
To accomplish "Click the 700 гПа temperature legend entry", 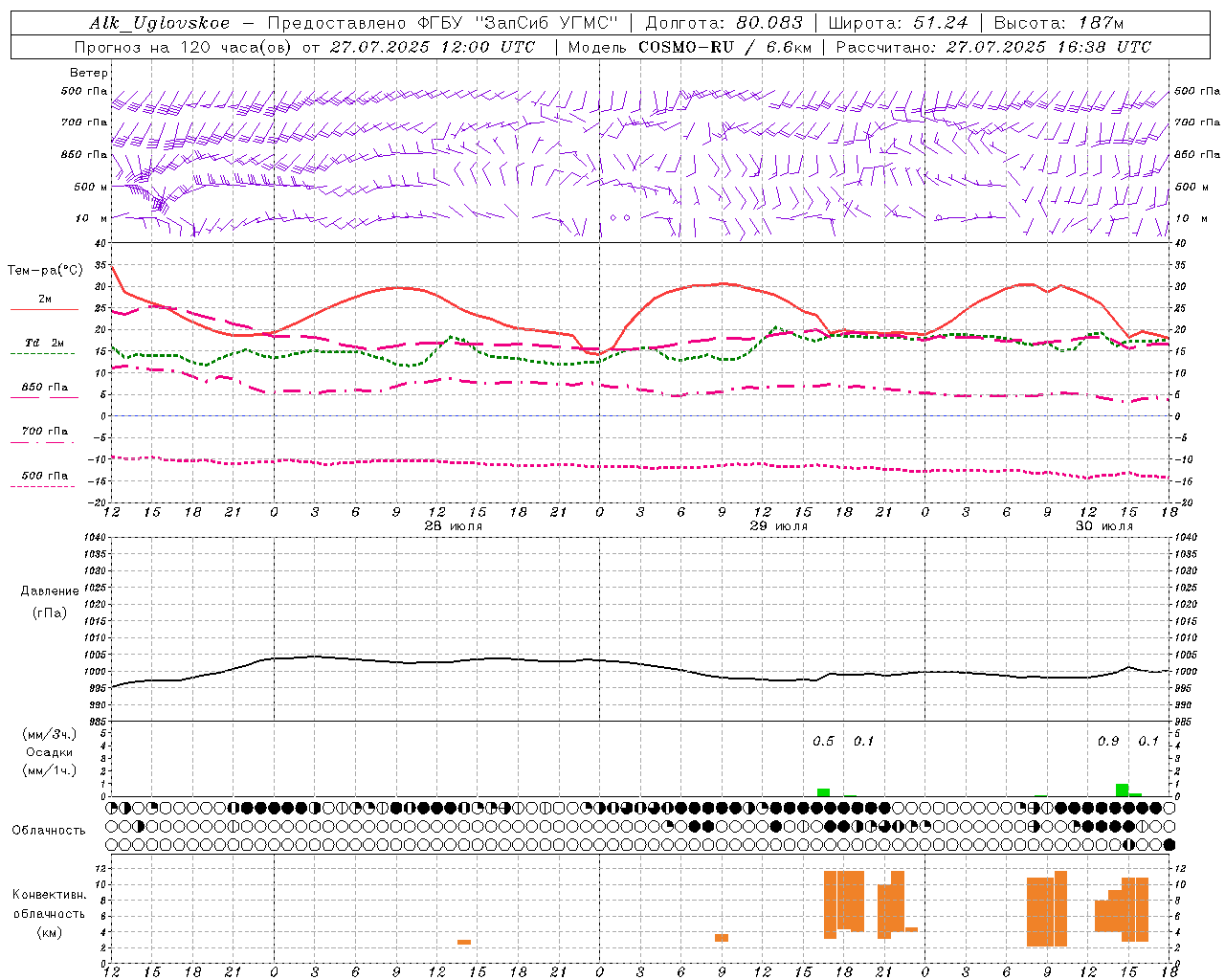I will [44, 432].
